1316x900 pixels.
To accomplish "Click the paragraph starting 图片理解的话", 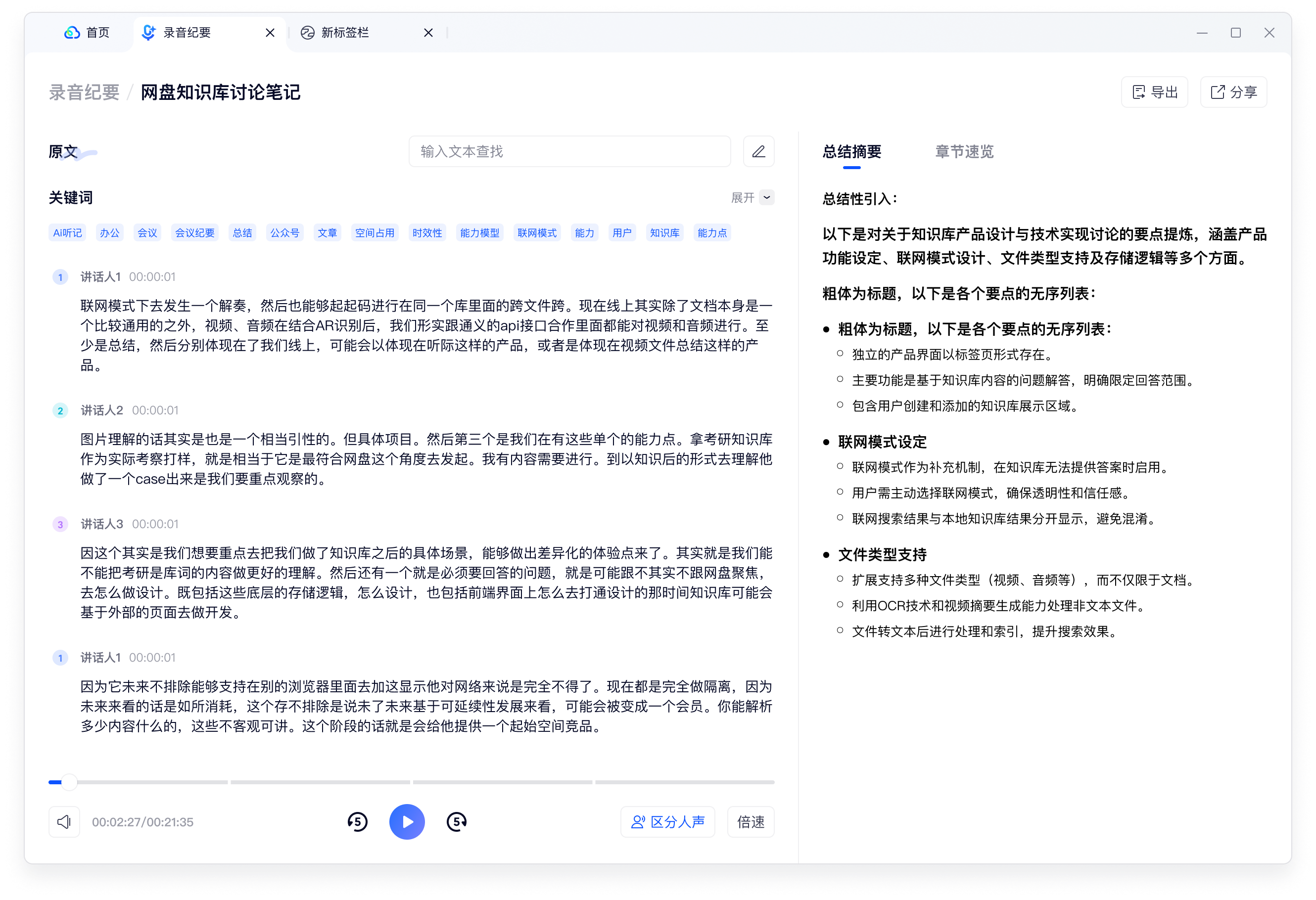I will click(x=426, y=459).
